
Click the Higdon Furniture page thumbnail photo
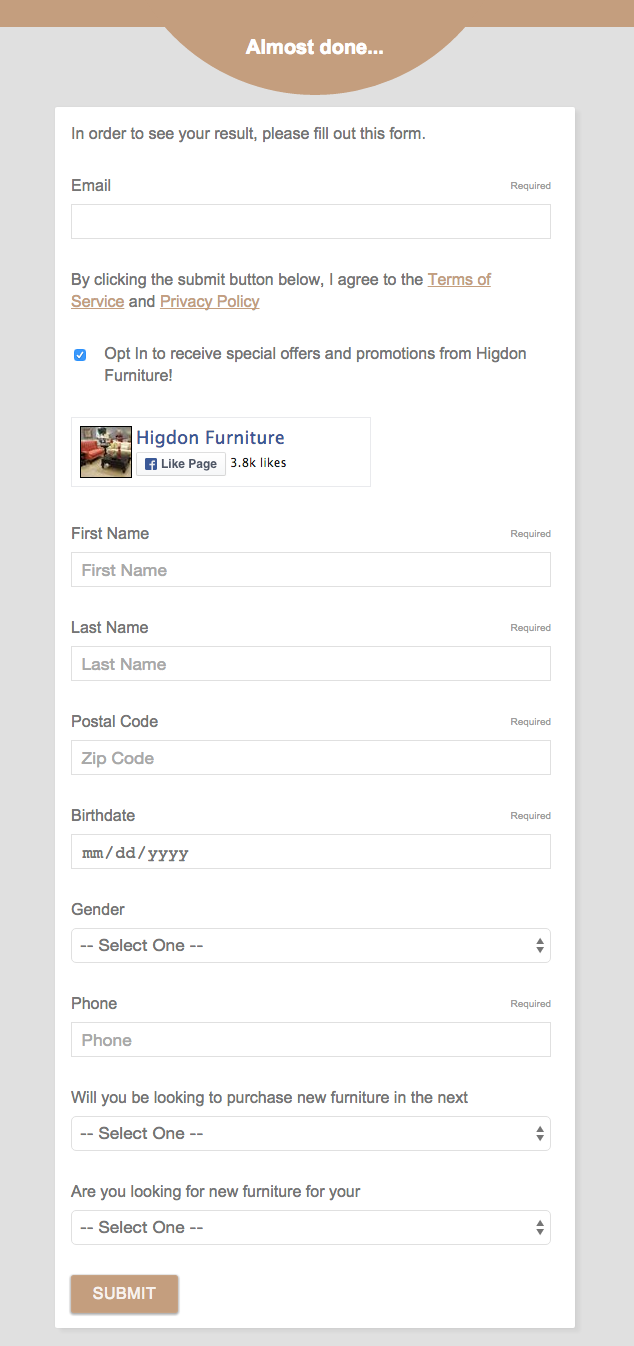[x=106, y=452]
